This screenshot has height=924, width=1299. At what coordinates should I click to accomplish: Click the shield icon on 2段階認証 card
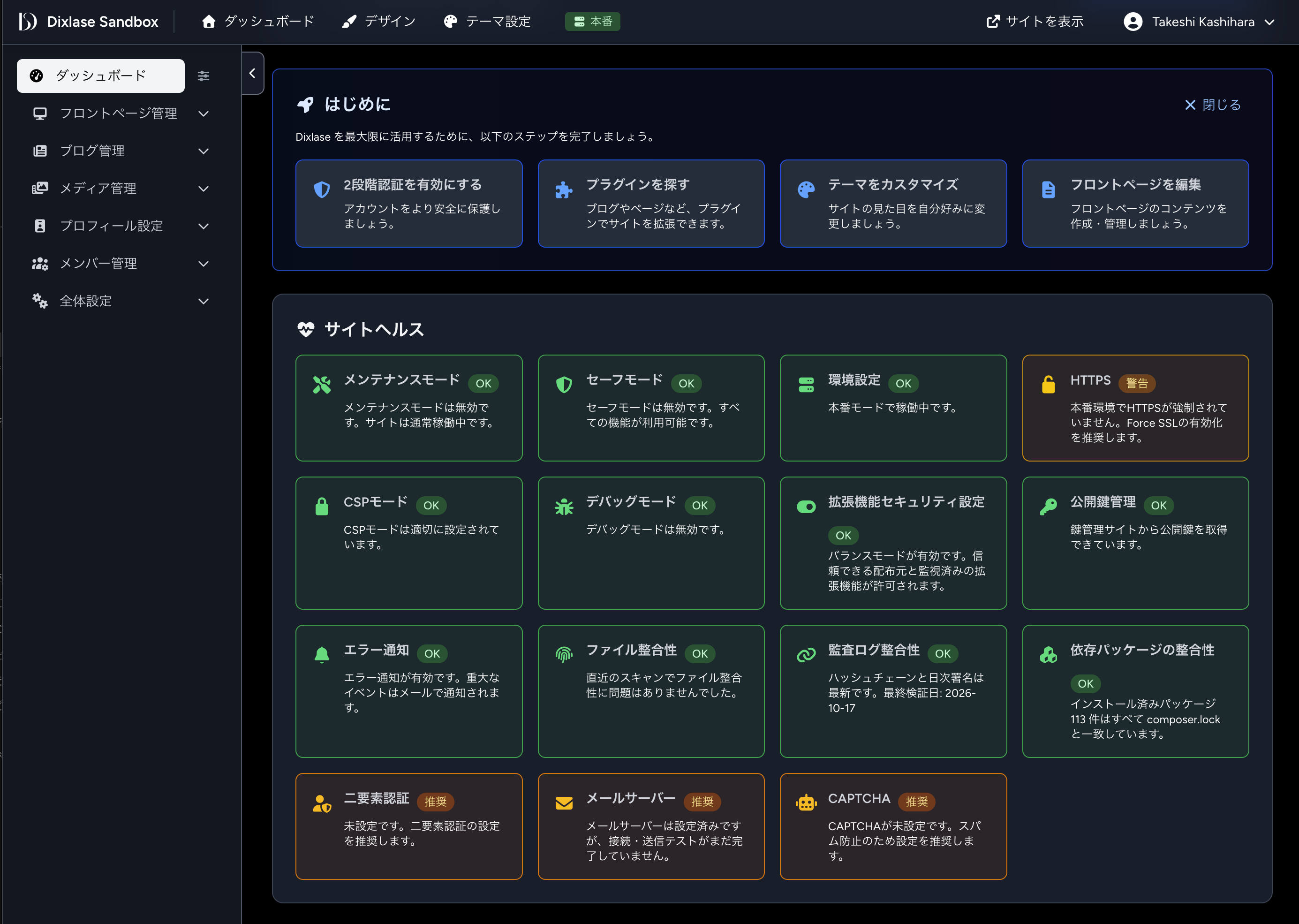click(322, 189)
